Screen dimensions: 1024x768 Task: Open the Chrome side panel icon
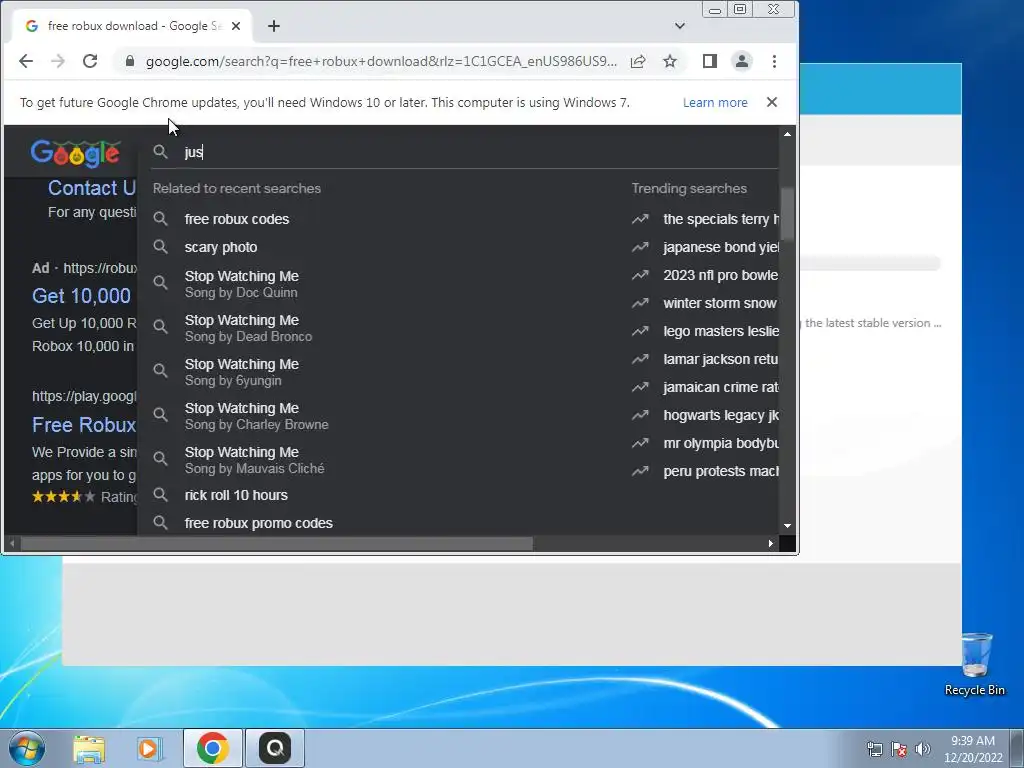click(710, 61)
